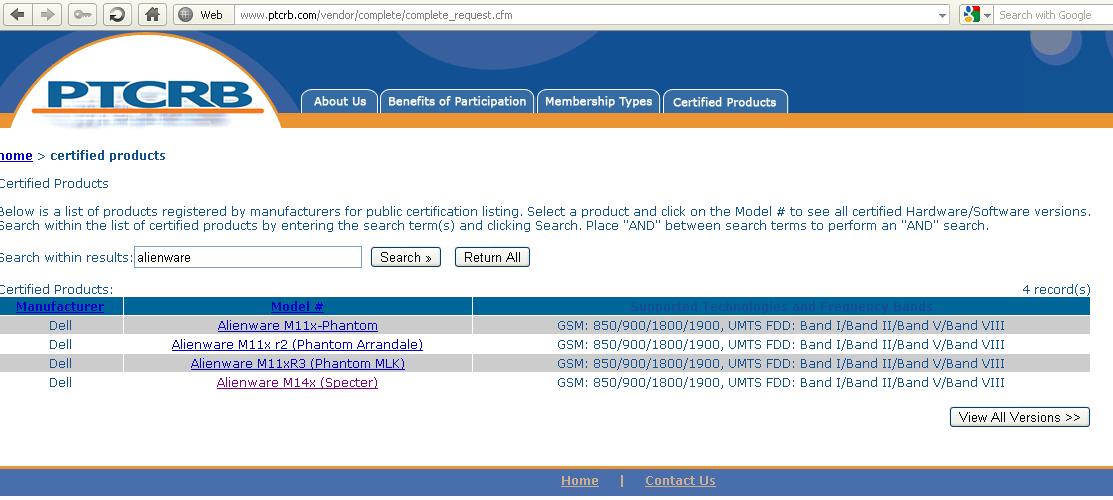Viewport: 1113px width, 500px height.
Task: Click the Return All button
Action: [492, 257]
